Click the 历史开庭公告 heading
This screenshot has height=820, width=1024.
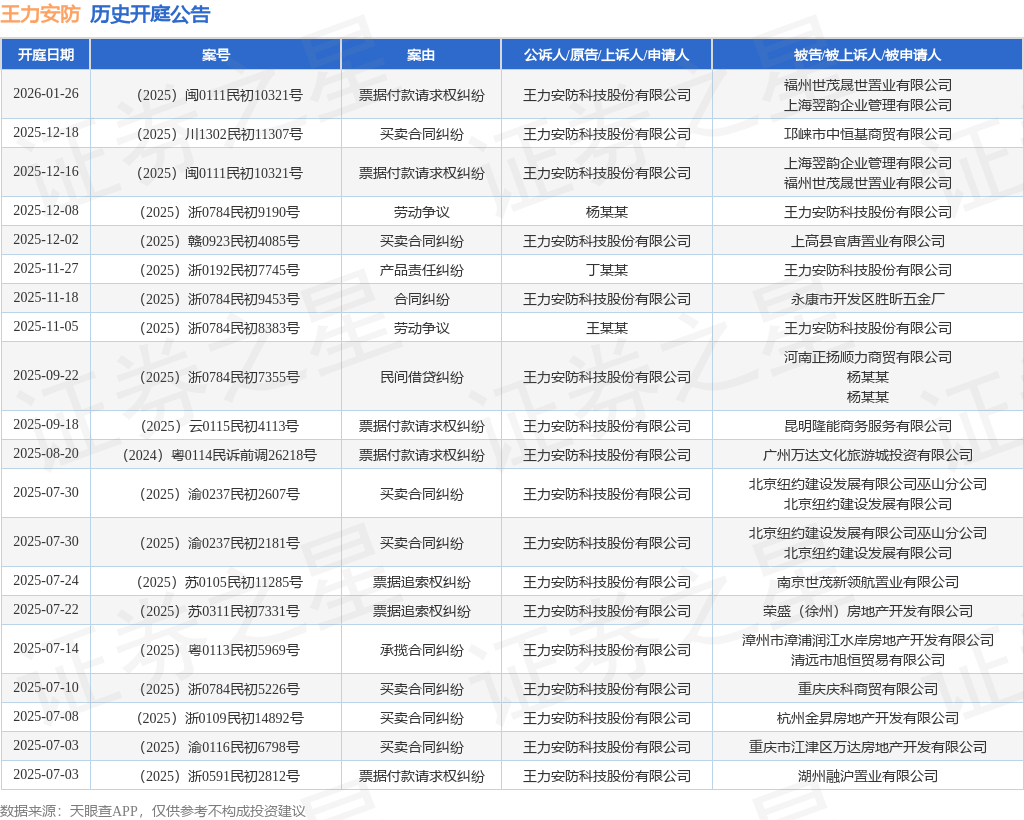click(150, 14)
